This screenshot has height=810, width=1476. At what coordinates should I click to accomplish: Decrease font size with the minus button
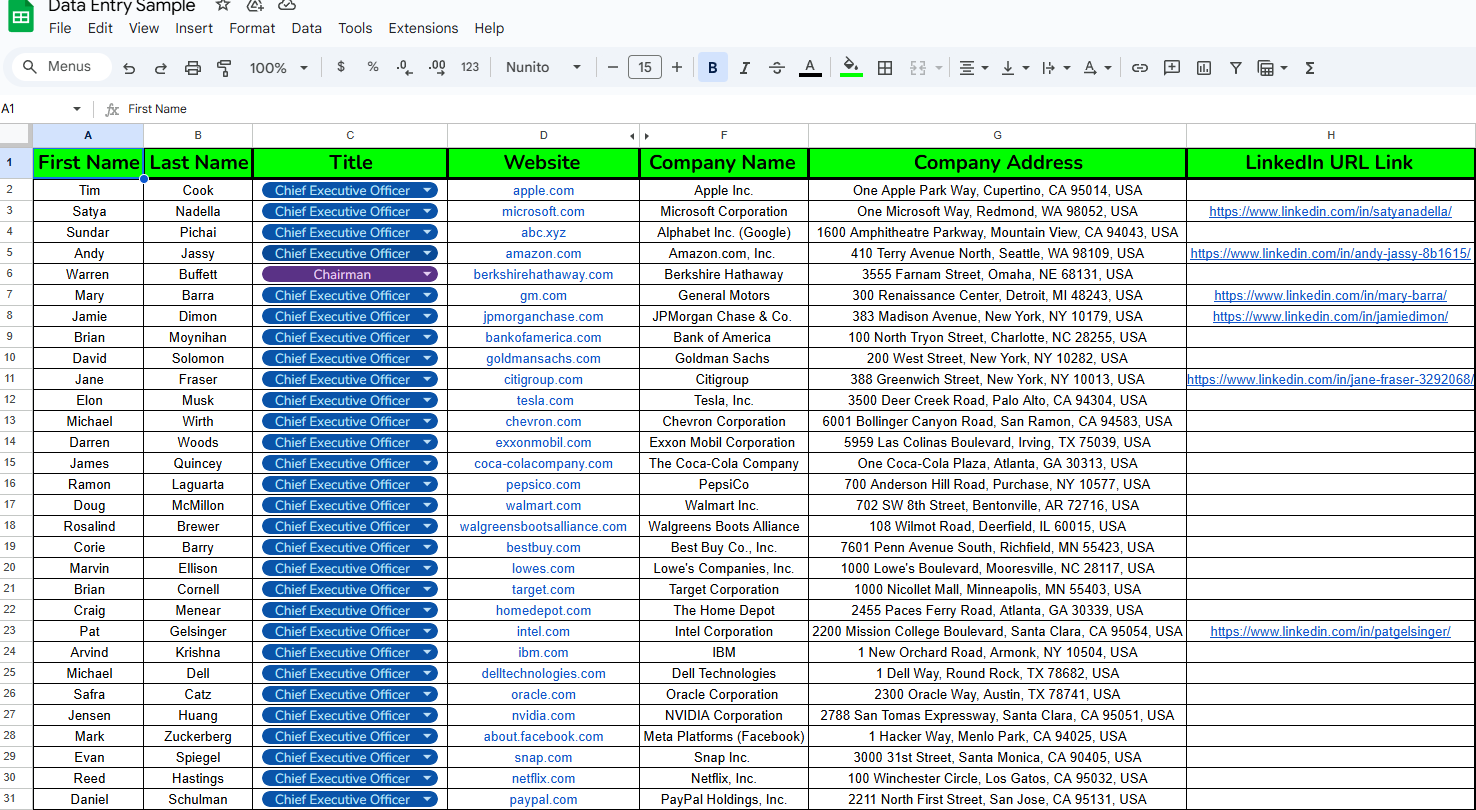tap(613, 67)
